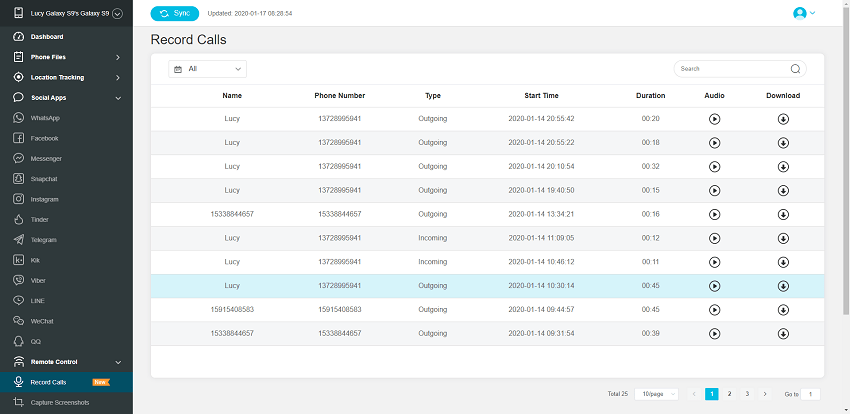Open Facebook in the sidebar

(x=66, y=138)
